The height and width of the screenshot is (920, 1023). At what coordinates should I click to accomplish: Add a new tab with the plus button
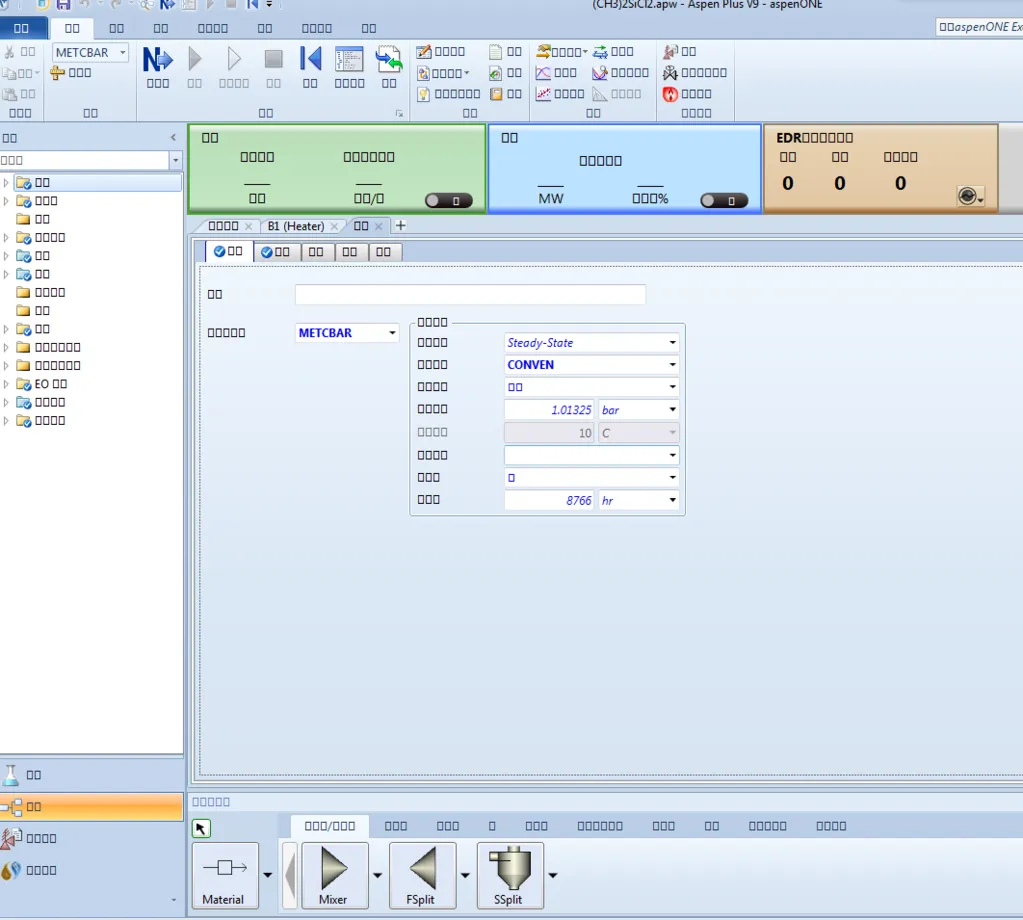[x=401, y=225]
